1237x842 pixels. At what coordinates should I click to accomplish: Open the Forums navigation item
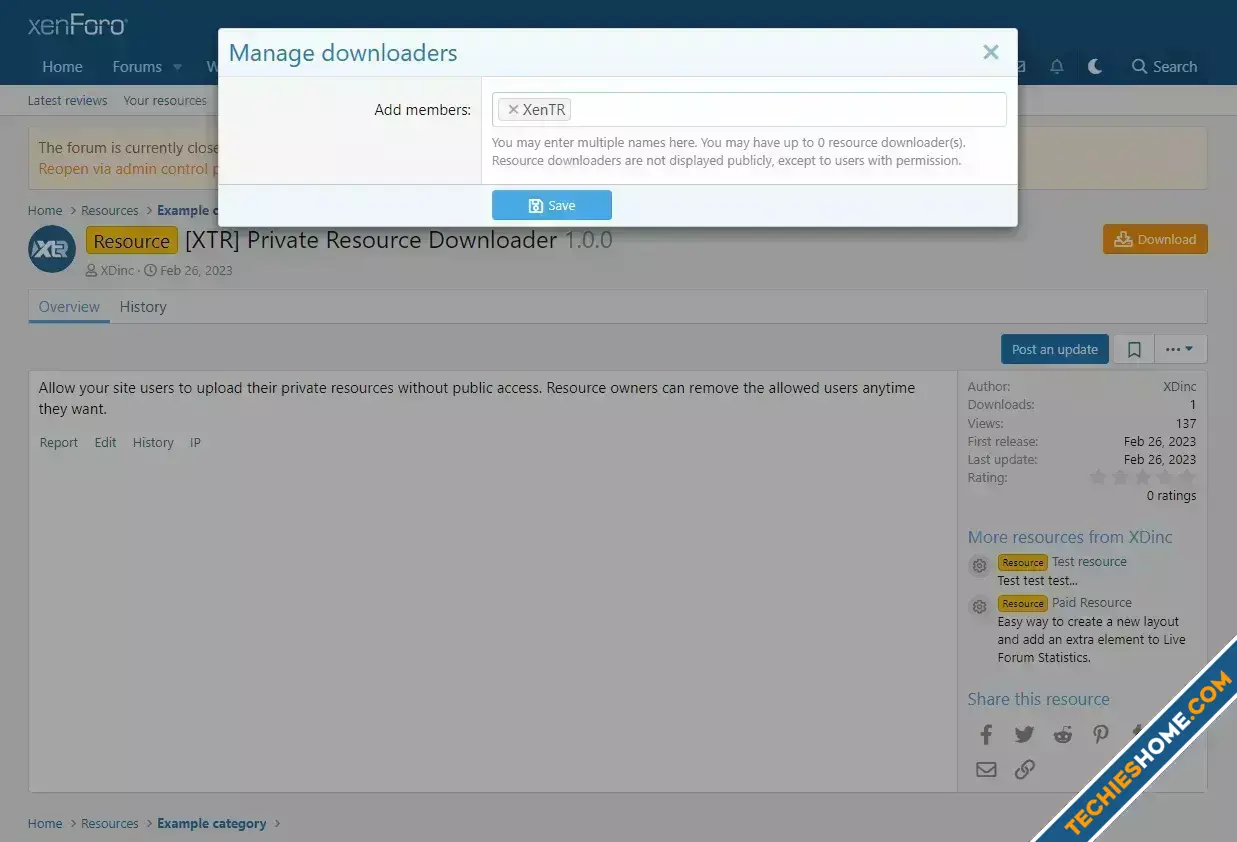click(137, 67)
